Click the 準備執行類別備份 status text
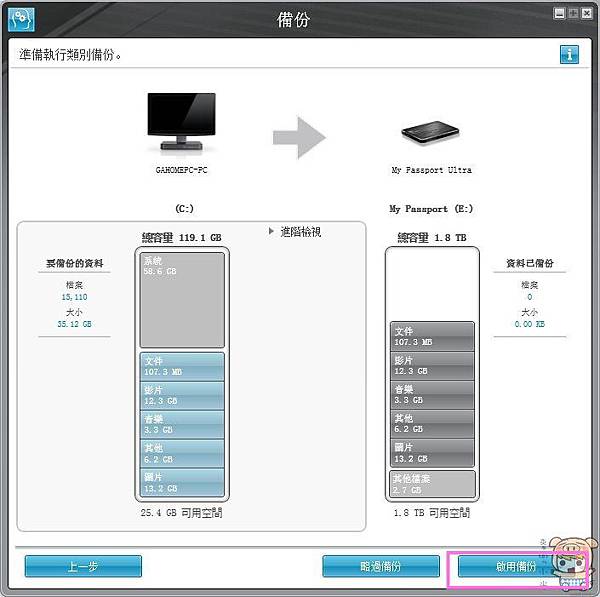The image size is (600, 597). pyautogui.click(x=70, y=55)
